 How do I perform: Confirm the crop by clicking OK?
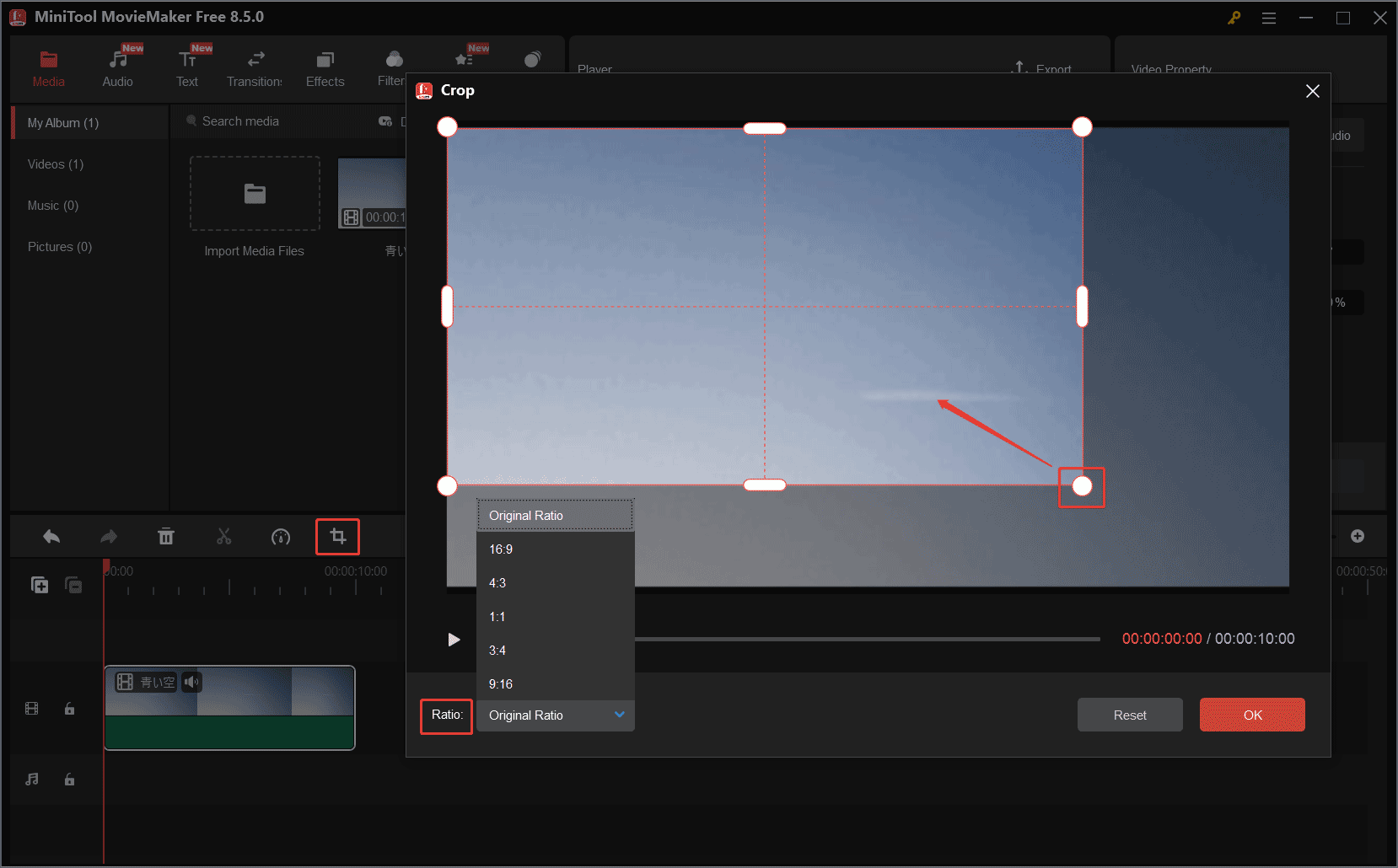[1252, 714]
